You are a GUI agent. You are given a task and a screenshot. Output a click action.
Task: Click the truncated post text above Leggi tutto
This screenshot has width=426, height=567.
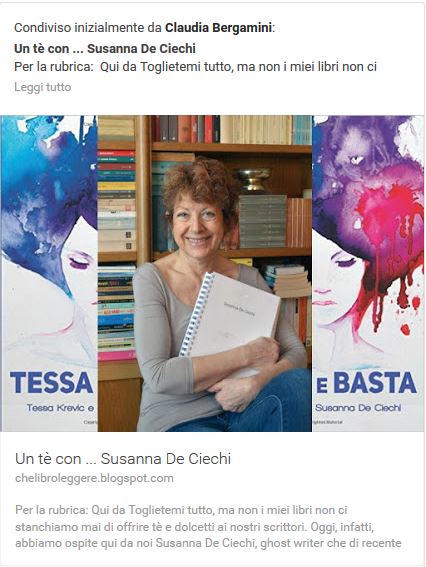pos(195,67)
